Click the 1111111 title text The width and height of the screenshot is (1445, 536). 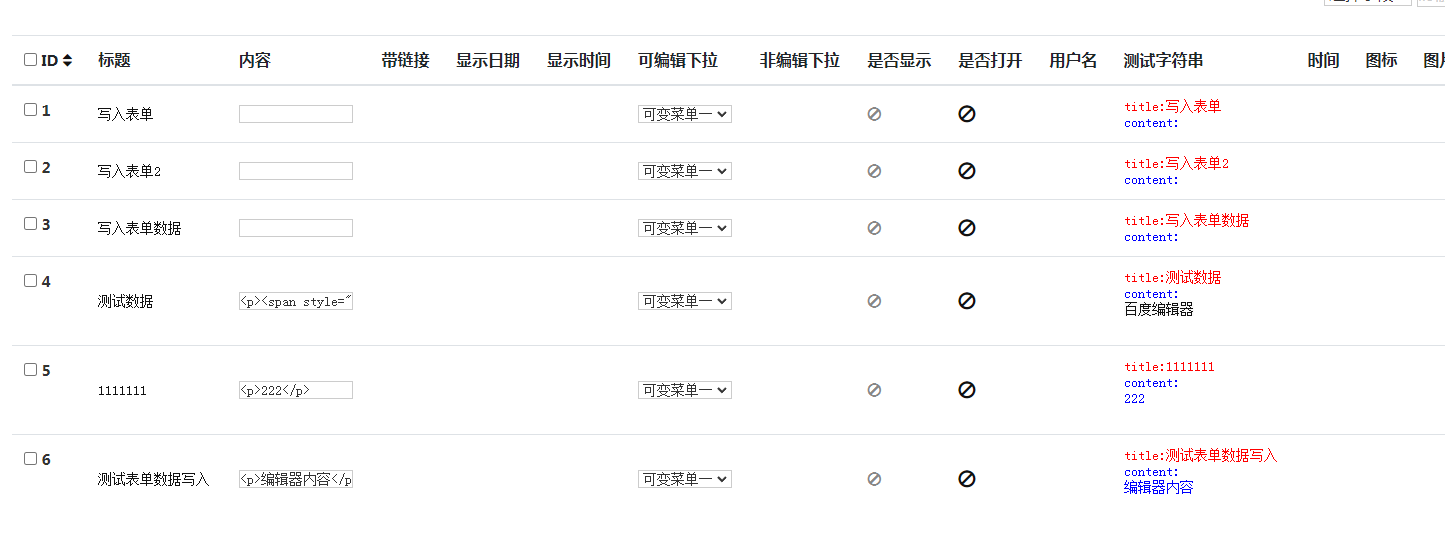[122, 391]
